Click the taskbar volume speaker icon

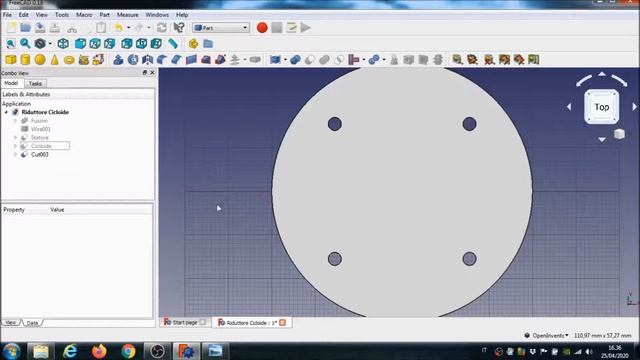pyautogui.click(x=589, y=351)
